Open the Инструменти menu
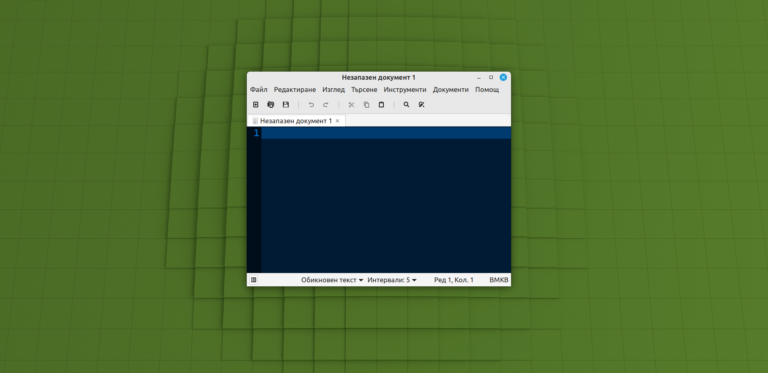The image size is (768, 373). click(x=405, y=90)
